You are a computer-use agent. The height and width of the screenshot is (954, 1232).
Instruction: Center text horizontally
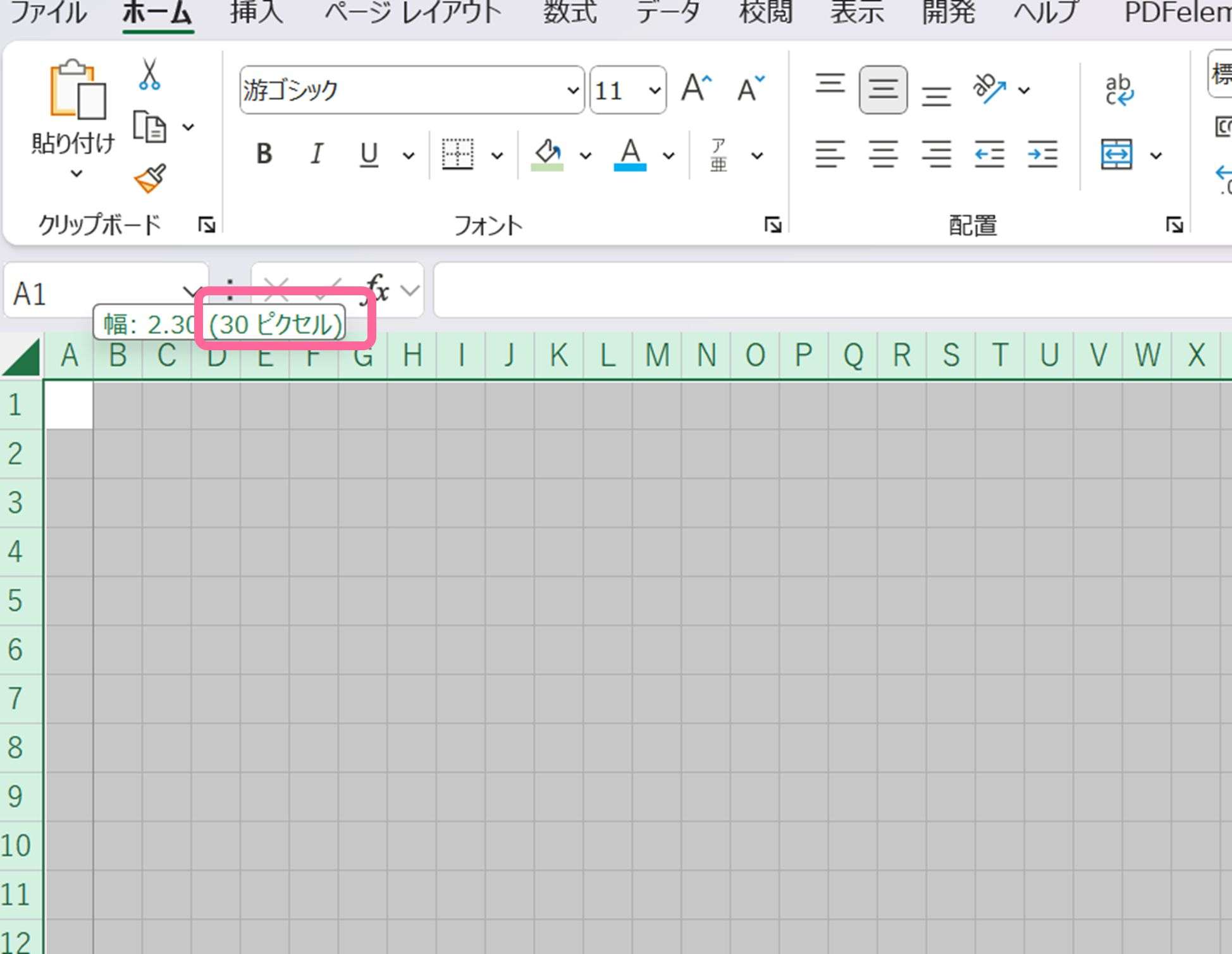tap(884, 154)
